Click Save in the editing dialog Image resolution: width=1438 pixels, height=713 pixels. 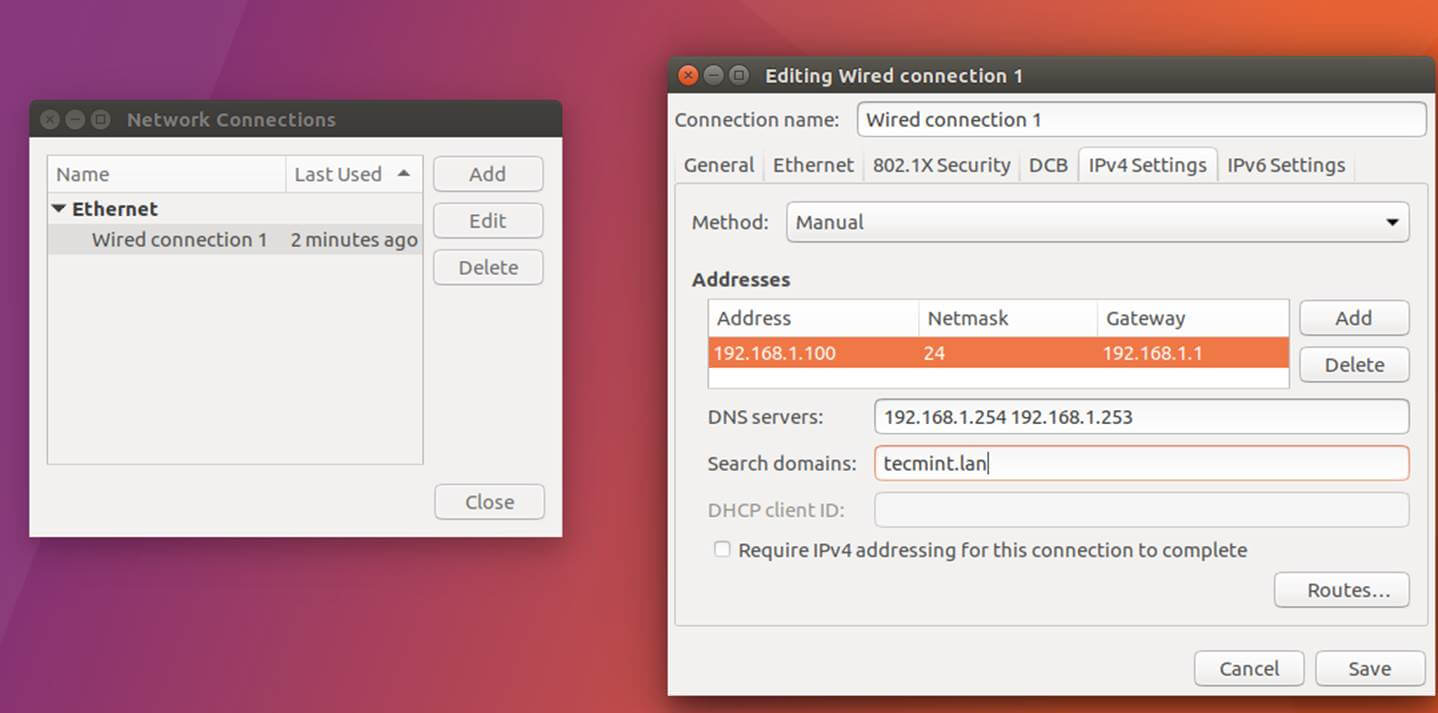[1369, 668]
